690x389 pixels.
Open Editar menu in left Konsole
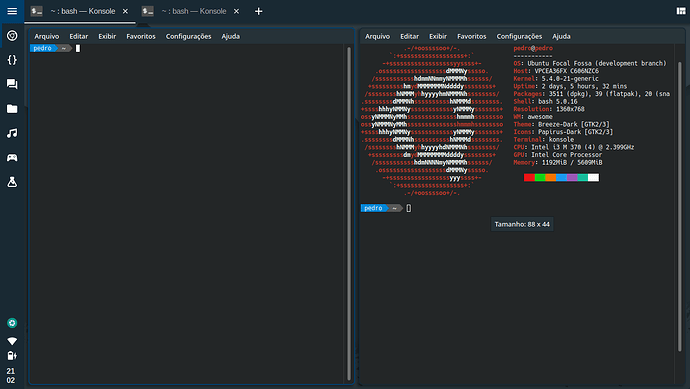point(79,37)
